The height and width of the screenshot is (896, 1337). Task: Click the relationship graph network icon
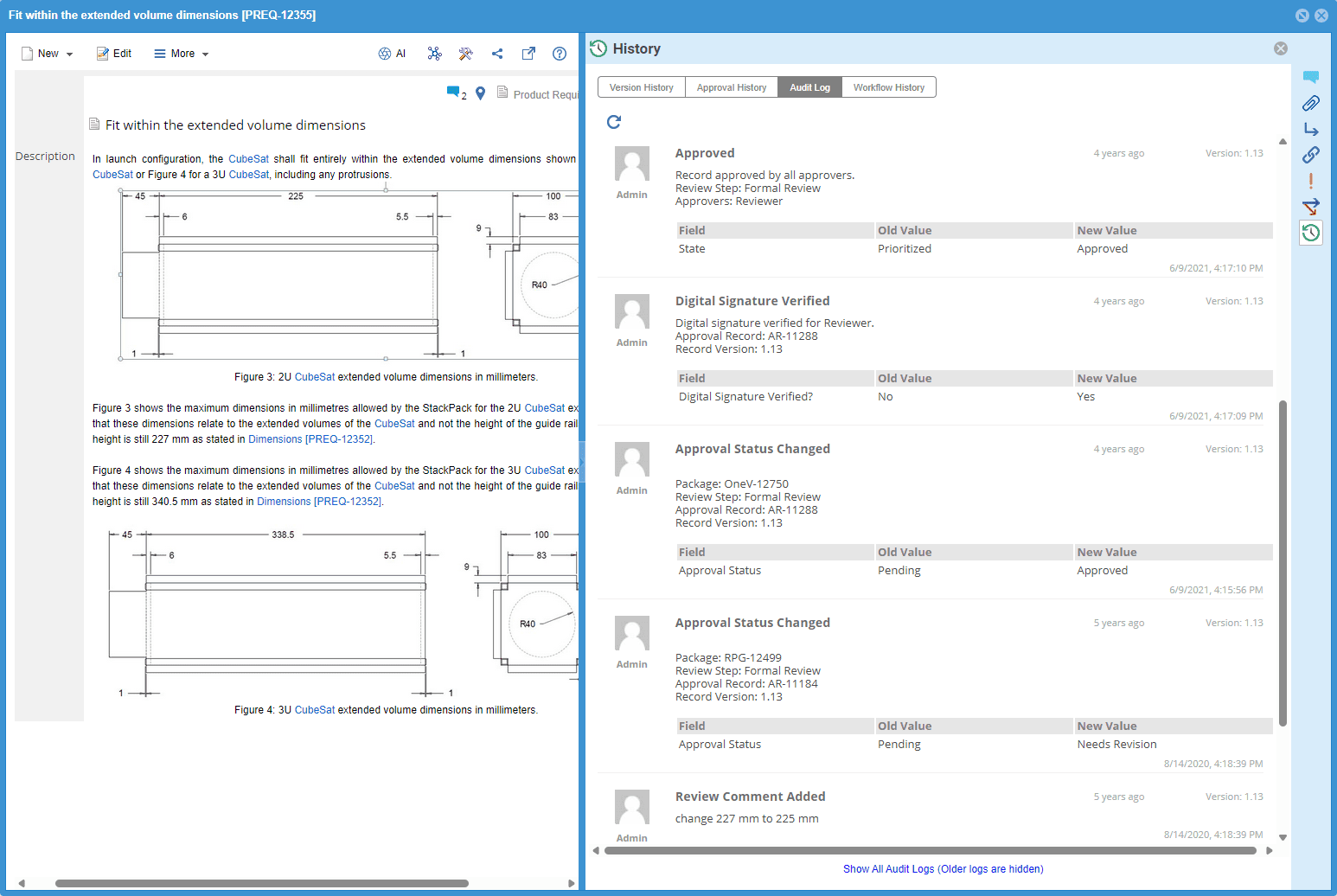click(434, 54)
